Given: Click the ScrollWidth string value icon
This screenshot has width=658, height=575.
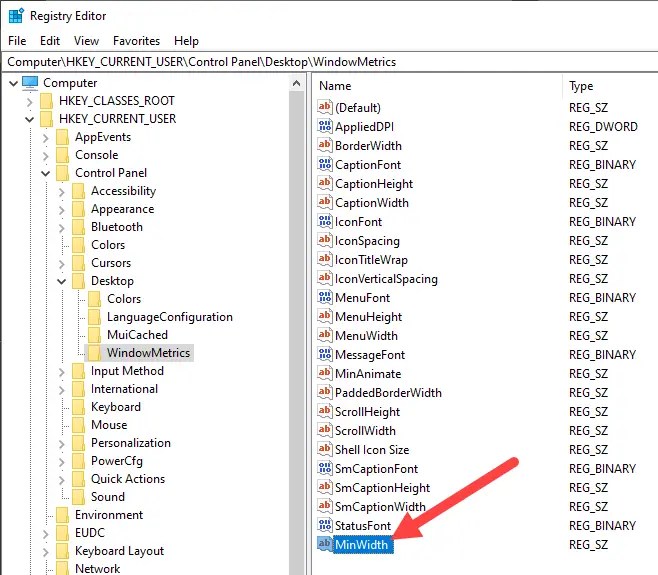Looking at the screenshot, I should [x=325, y=430].
